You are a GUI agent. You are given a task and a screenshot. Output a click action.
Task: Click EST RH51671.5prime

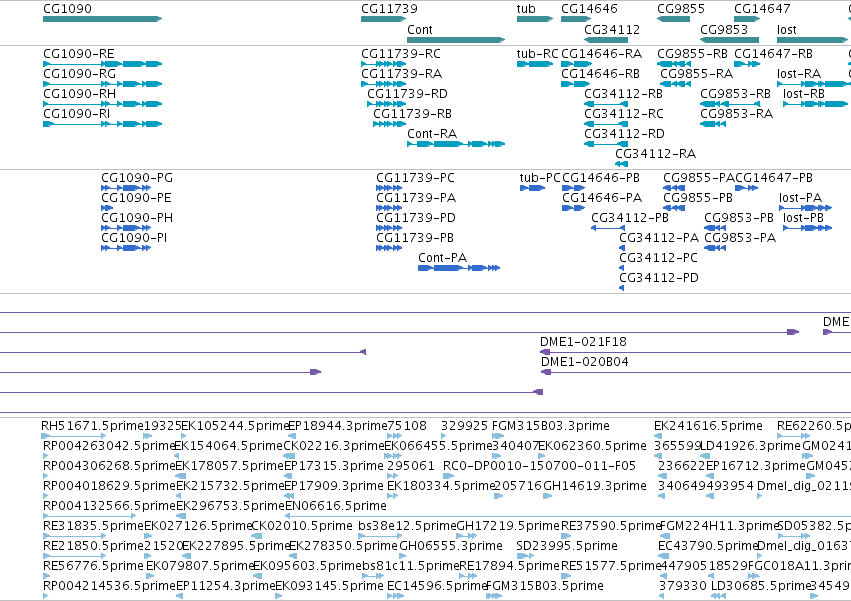(74, 436)
